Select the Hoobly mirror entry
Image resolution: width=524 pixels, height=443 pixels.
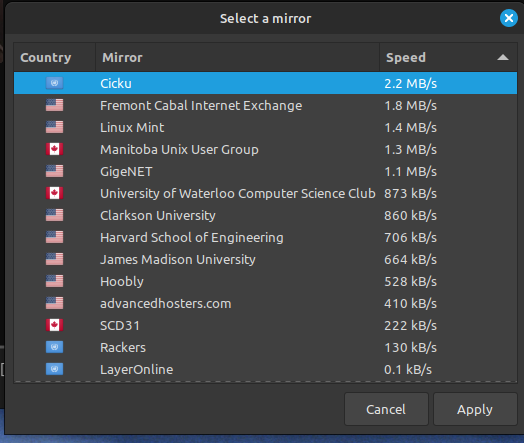pyautogui.click(x=265, y=281)
